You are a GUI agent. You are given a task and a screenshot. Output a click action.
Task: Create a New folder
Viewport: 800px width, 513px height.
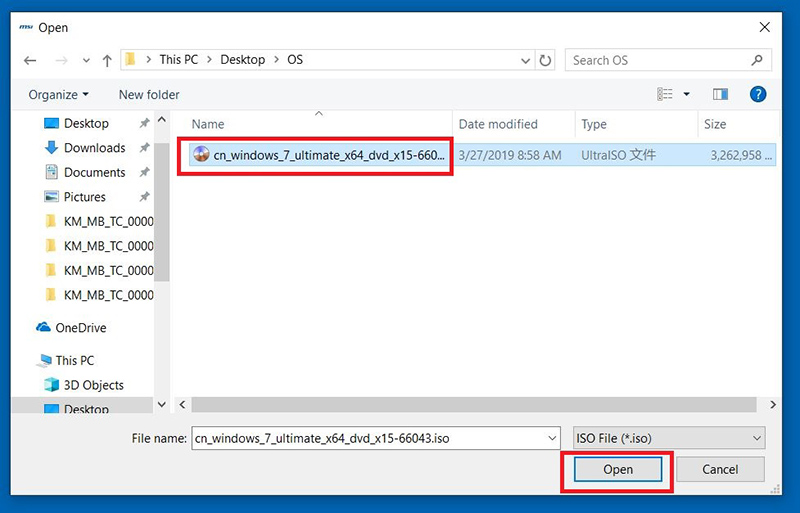click(149, 94)
